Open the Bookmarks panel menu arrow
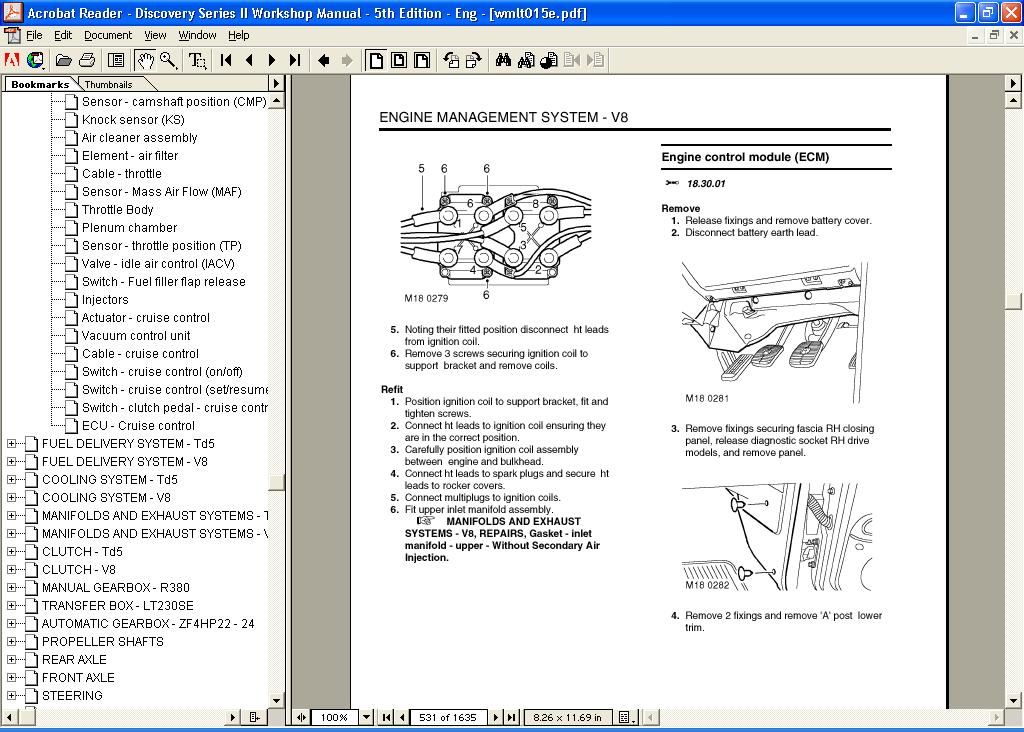 276,84
